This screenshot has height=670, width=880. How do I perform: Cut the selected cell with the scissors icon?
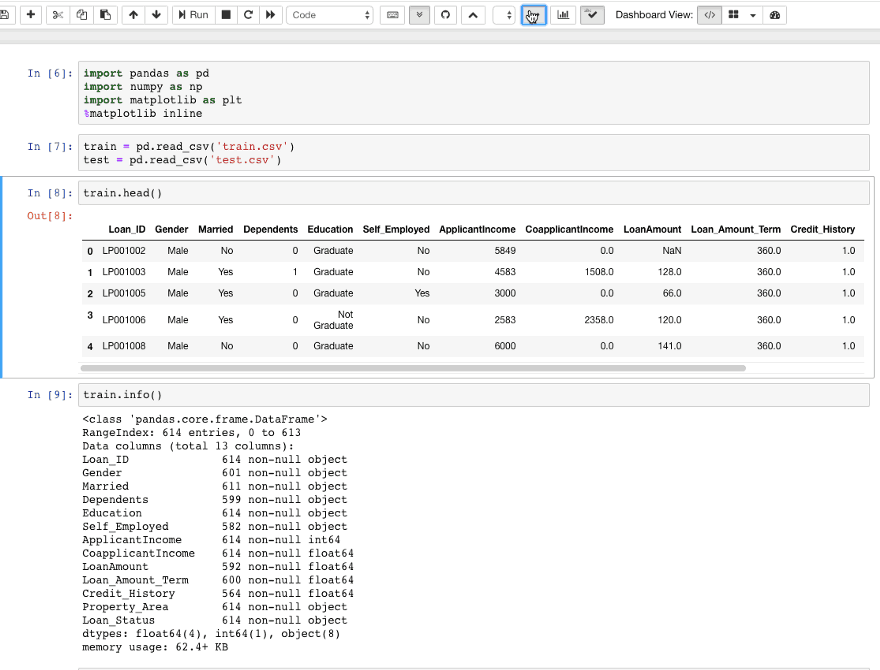(58, 15)
